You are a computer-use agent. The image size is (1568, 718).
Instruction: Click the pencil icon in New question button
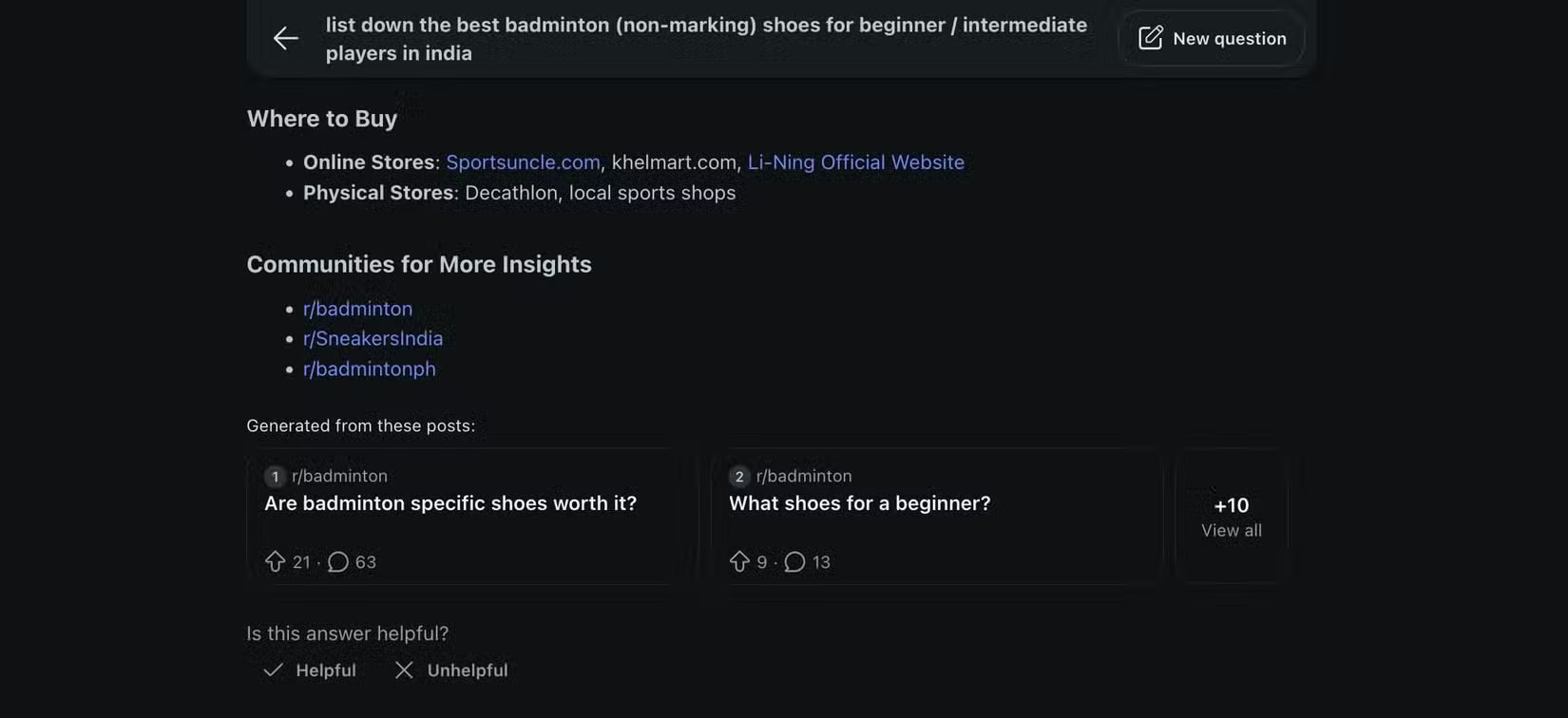[x=1151, y=37]
